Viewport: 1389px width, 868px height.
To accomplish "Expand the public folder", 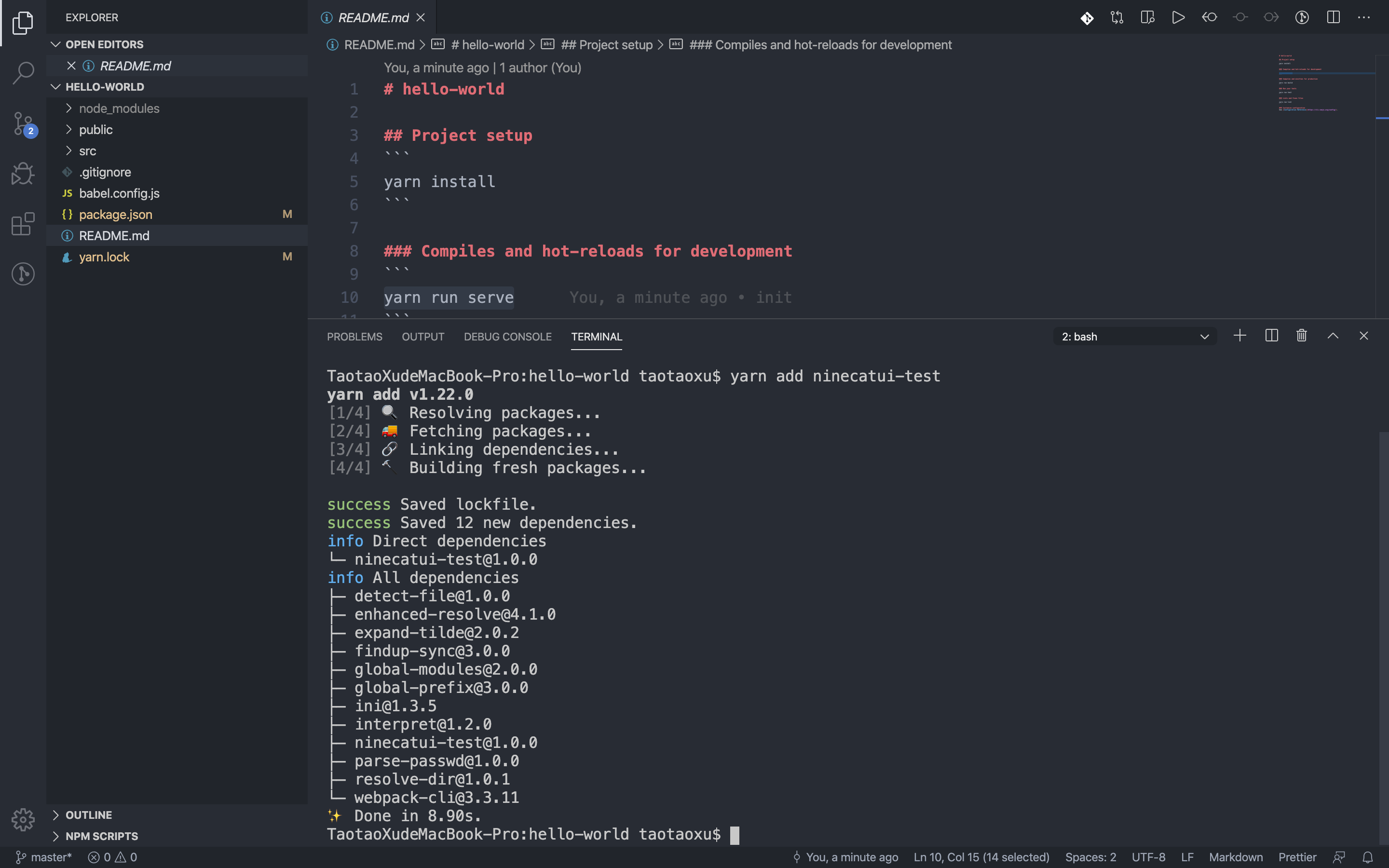I will click(x=177, y=130).
